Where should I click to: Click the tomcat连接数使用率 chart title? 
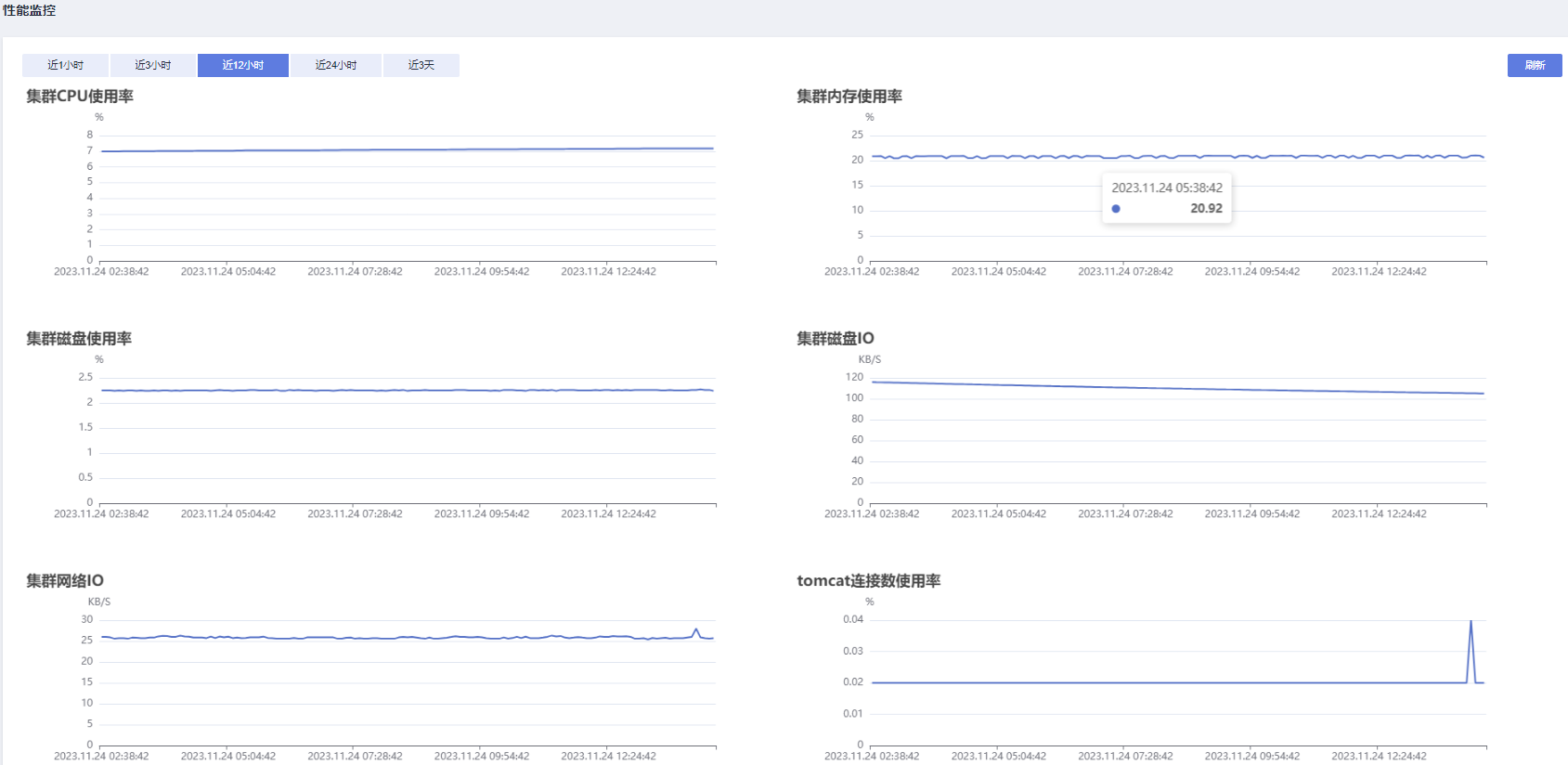click(x=869, y=581)
